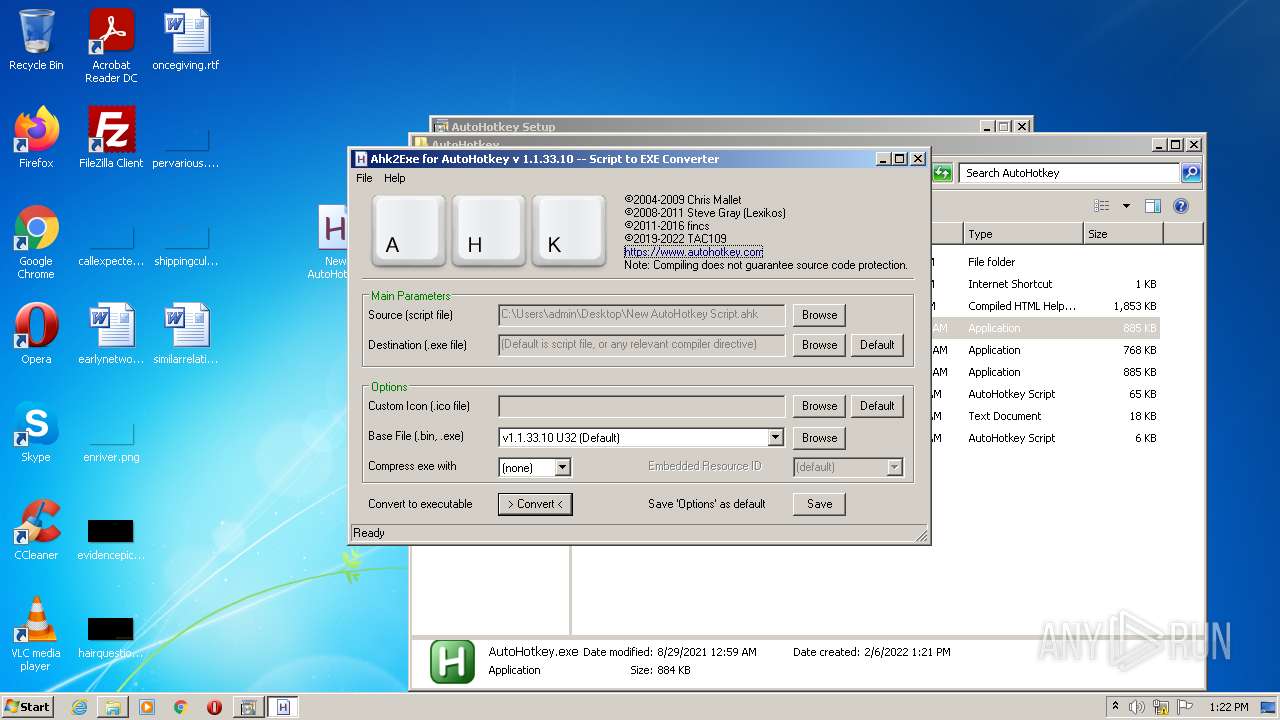
Task: Open Windows Explorer from taskbar
Action: 113,707
